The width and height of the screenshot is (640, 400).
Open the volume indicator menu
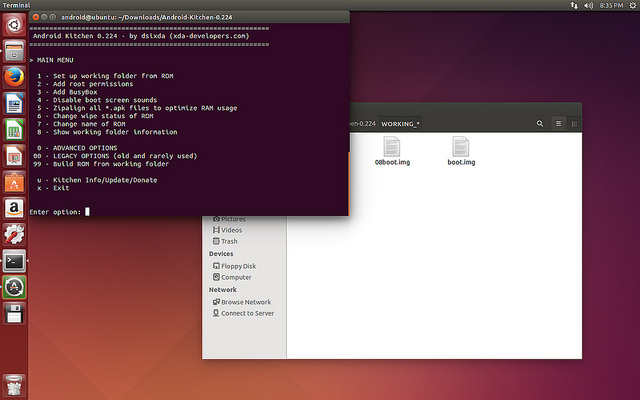tap(589, 5)
